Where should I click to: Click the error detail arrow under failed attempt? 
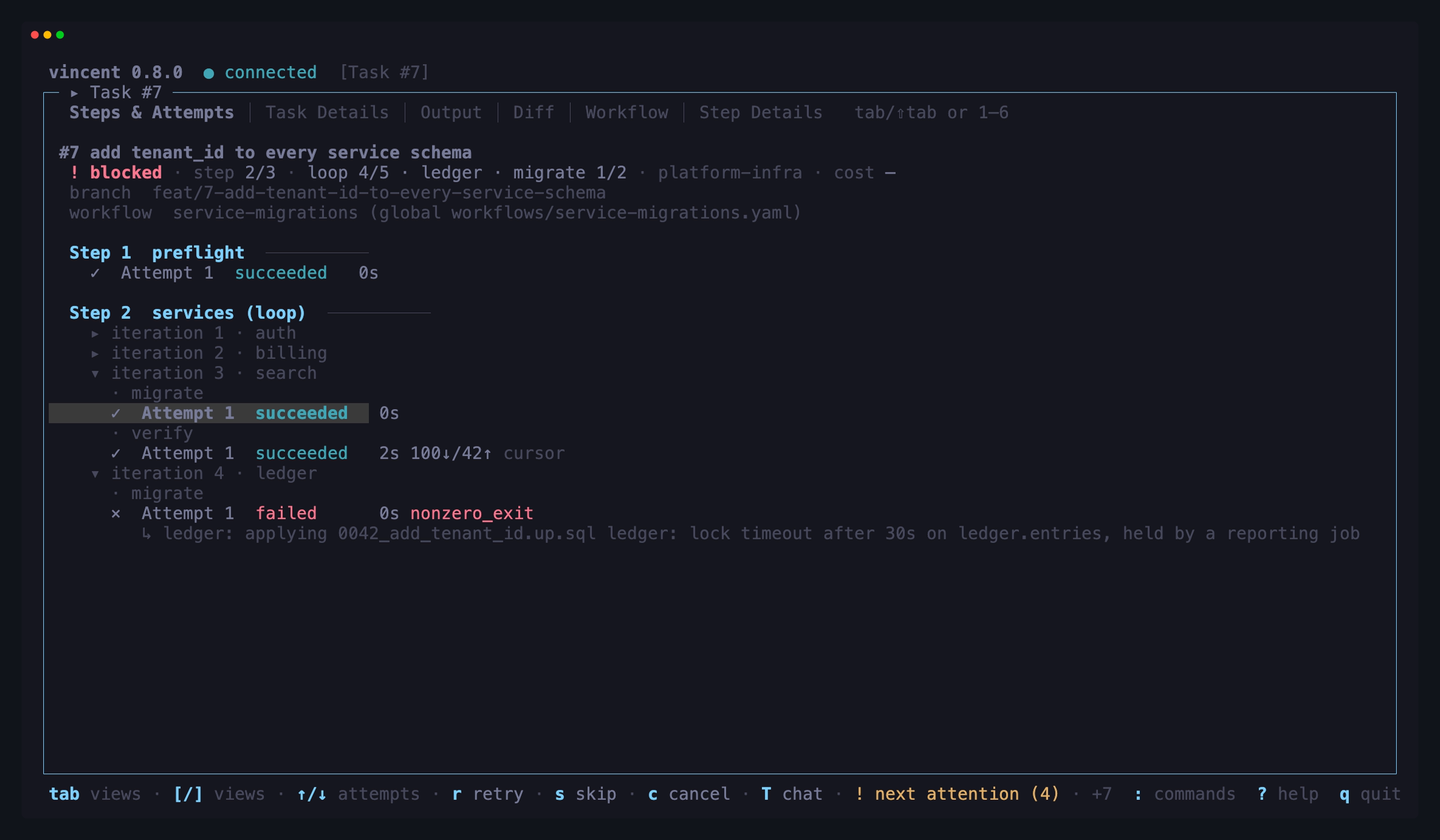[x=146, y=533]
